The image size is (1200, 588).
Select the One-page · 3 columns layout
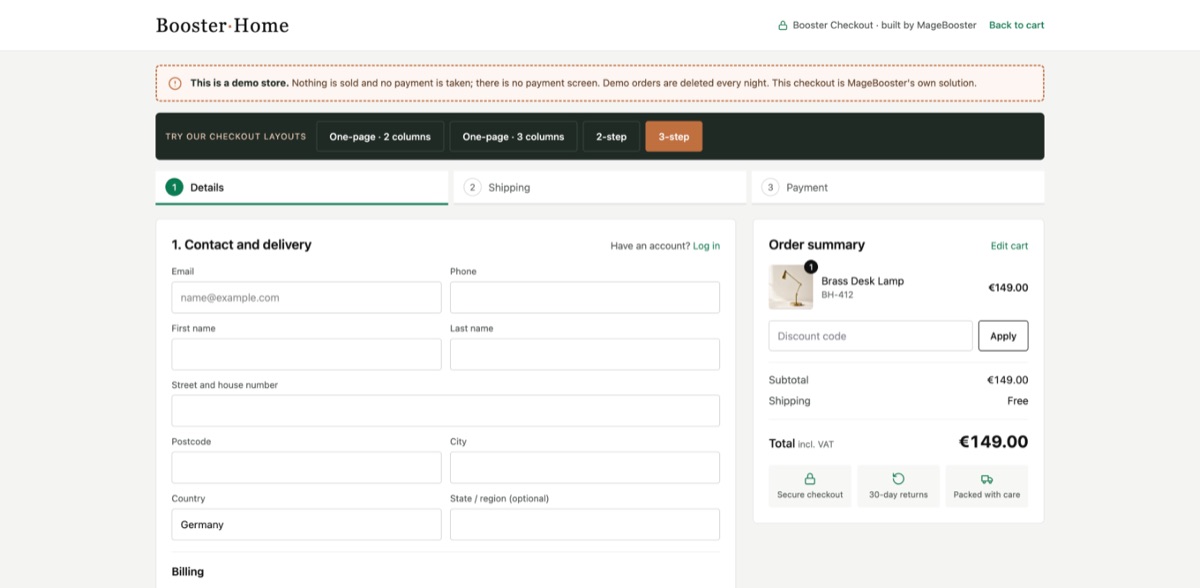[513, 136]
